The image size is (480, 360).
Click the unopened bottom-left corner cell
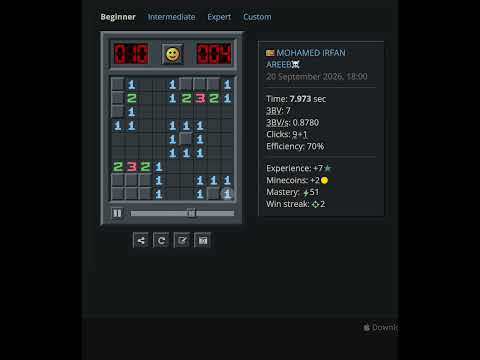pos(117,194)
